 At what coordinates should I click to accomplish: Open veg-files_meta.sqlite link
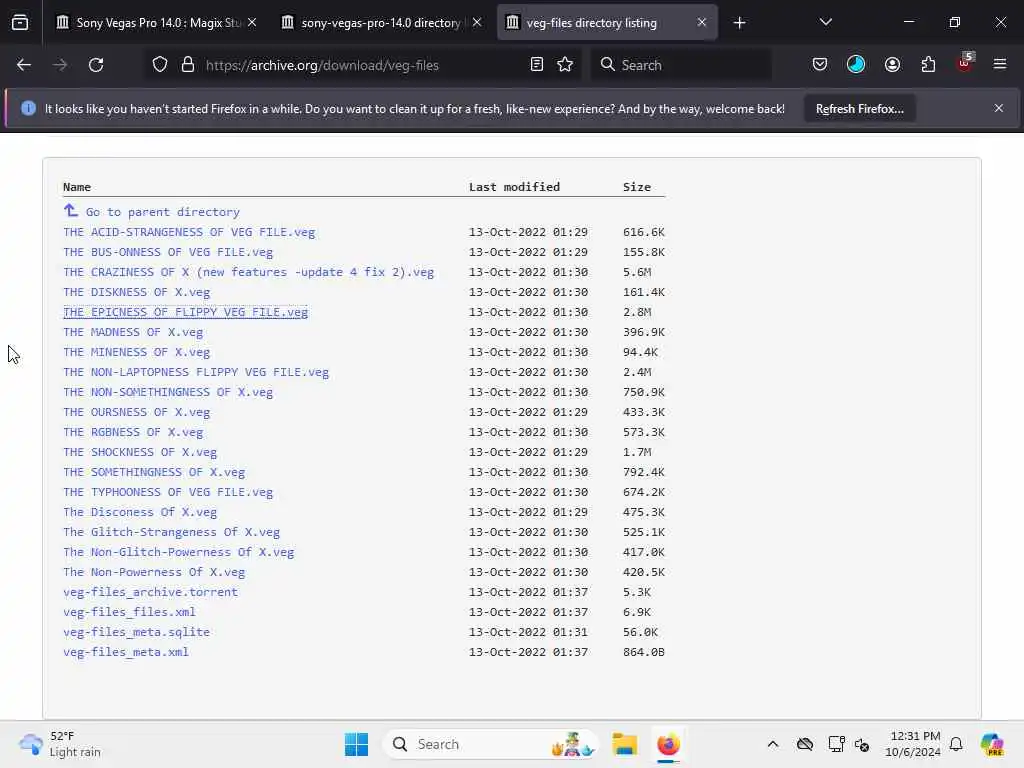tap(136, 632)
